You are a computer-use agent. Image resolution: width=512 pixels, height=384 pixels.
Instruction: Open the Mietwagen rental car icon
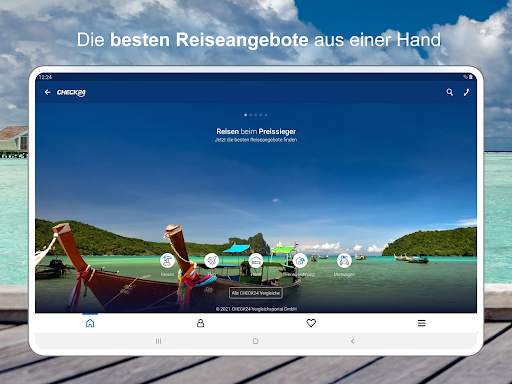[344, 260]
